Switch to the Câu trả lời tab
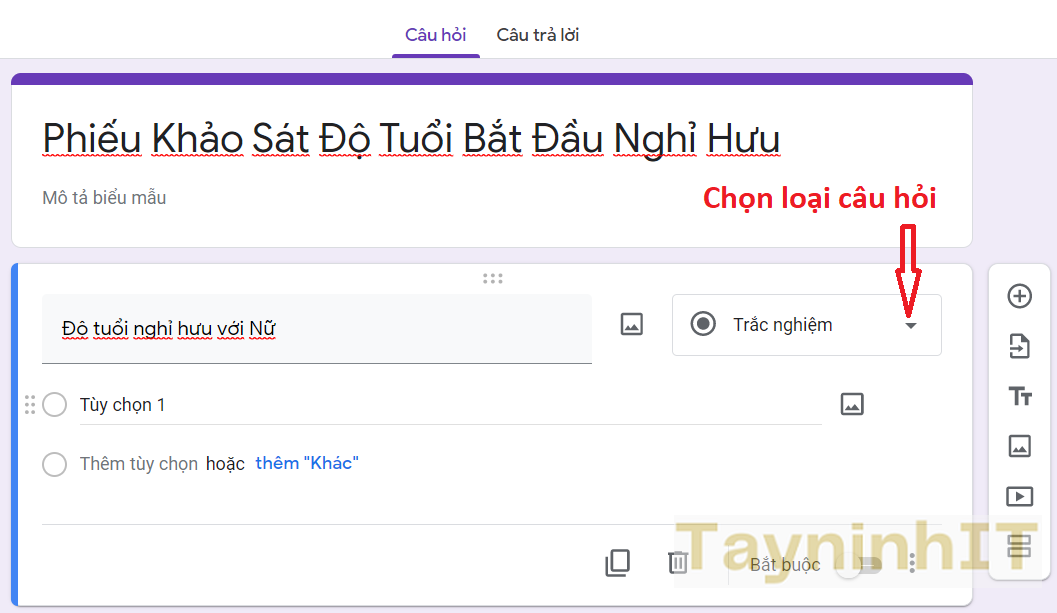The width and height of the screenshot is (1057, 613). tap(537, 35)
